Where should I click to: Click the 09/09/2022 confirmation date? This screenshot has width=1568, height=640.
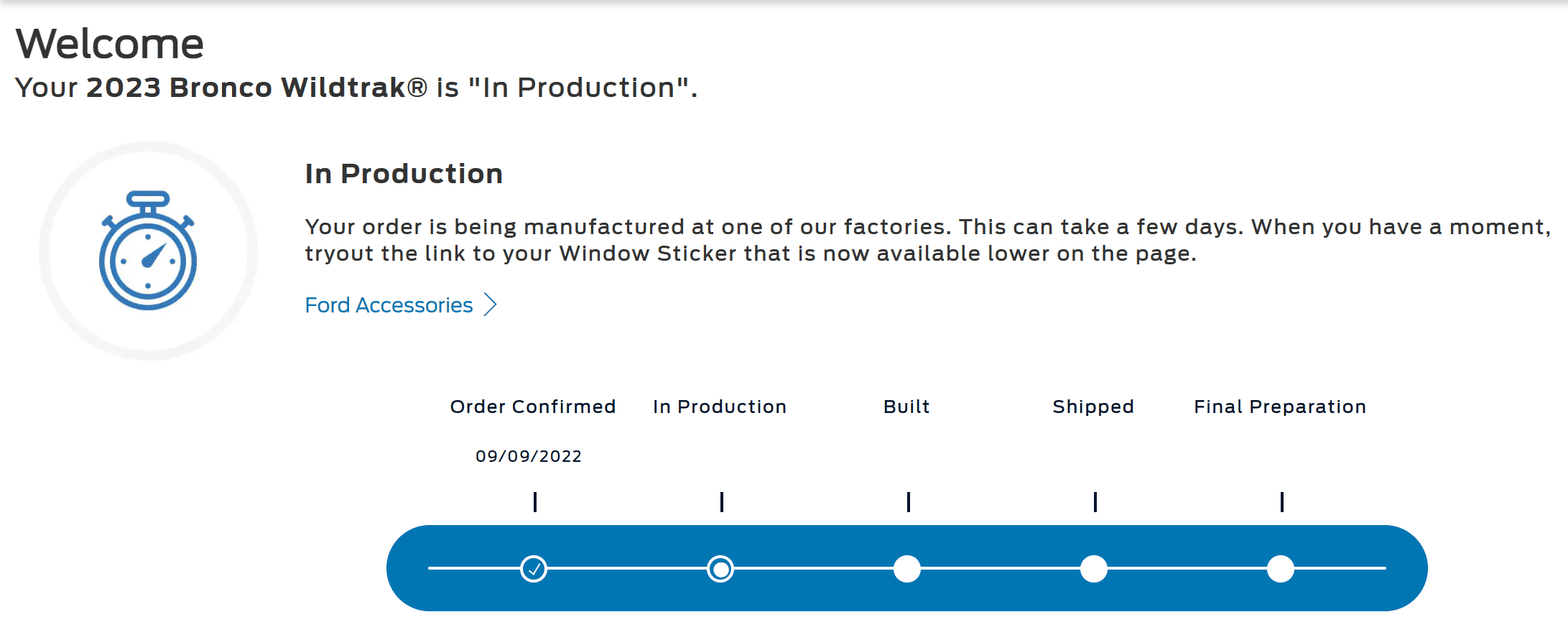(x=529, y=456)
